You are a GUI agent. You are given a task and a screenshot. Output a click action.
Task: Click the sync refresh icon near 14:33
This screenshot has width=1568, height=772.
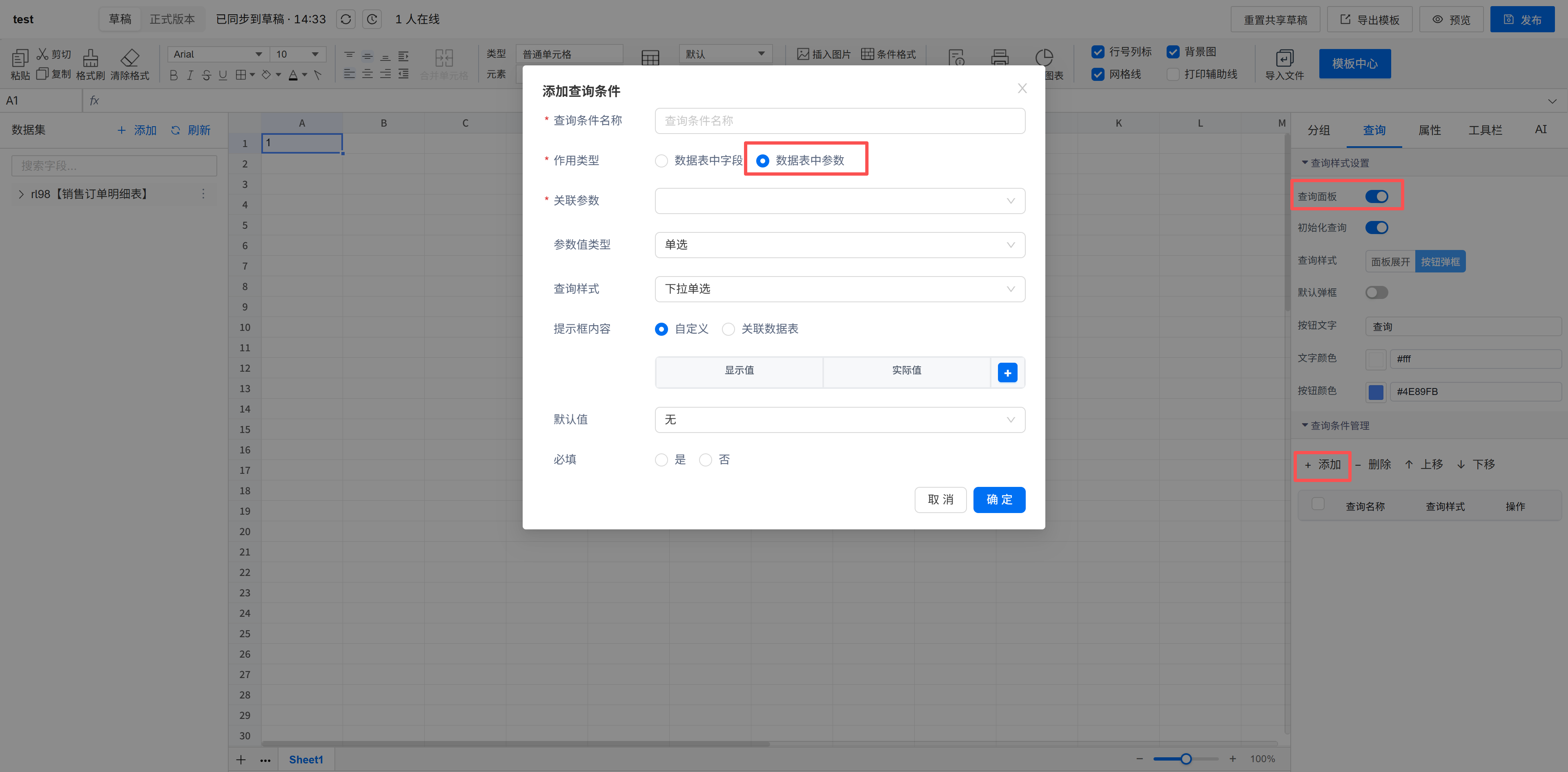[x=346, y=19]
